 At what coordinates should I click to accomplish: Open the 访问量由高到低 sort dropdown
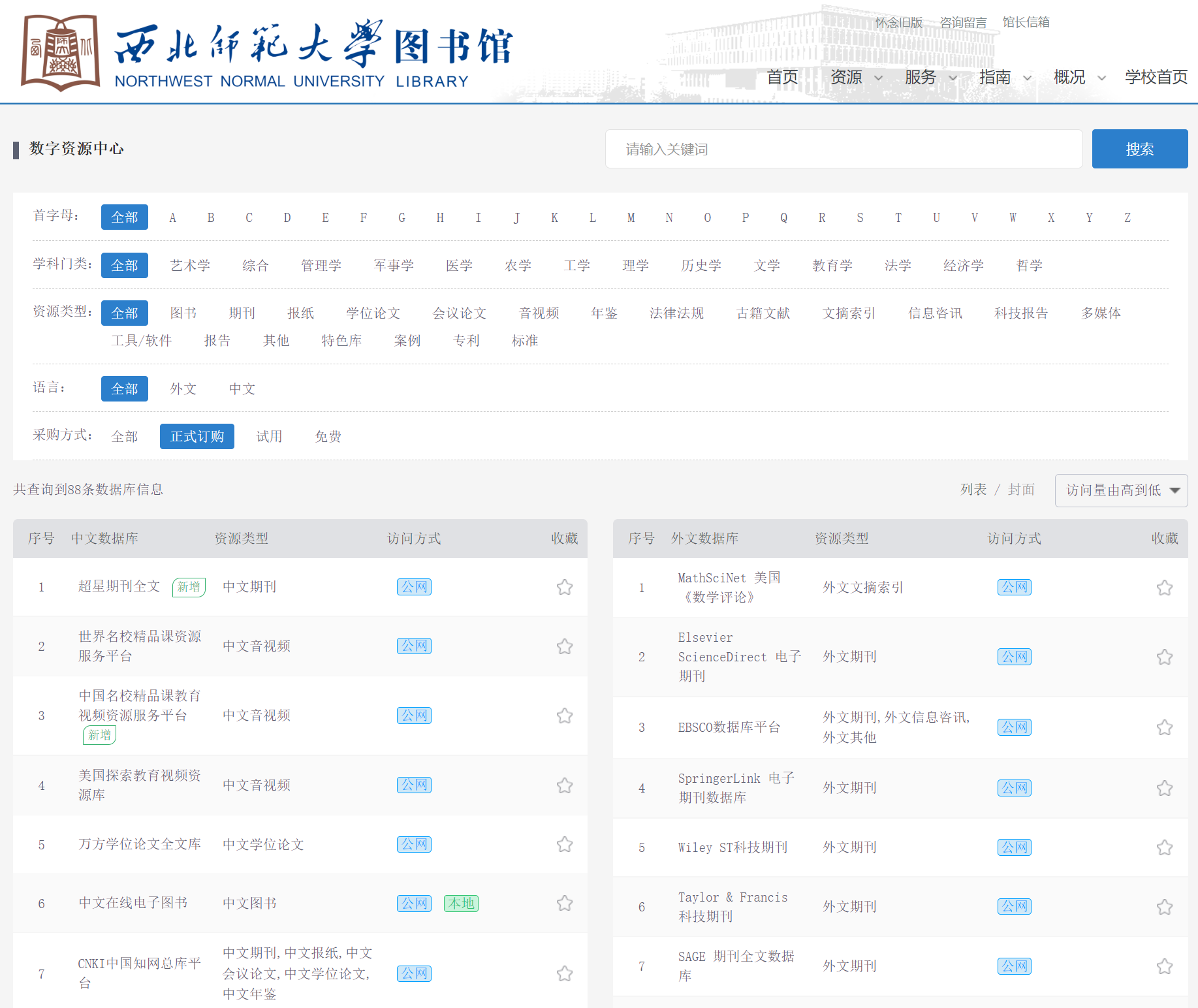(1120, 490)
